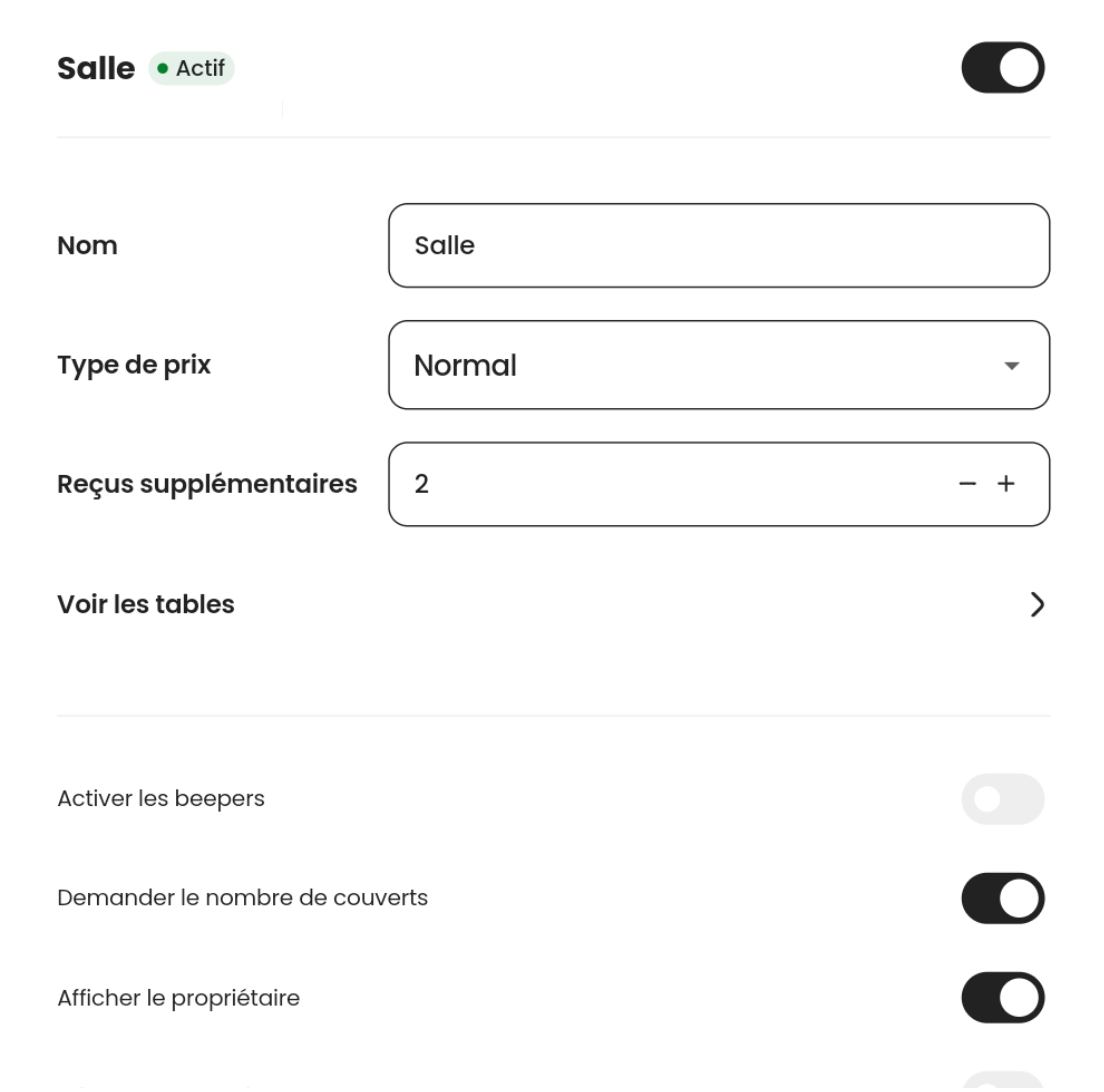Viewport: 1104px width, 1092px height.
Task: Click the Nom field label
Action: [x=88, y=245]
